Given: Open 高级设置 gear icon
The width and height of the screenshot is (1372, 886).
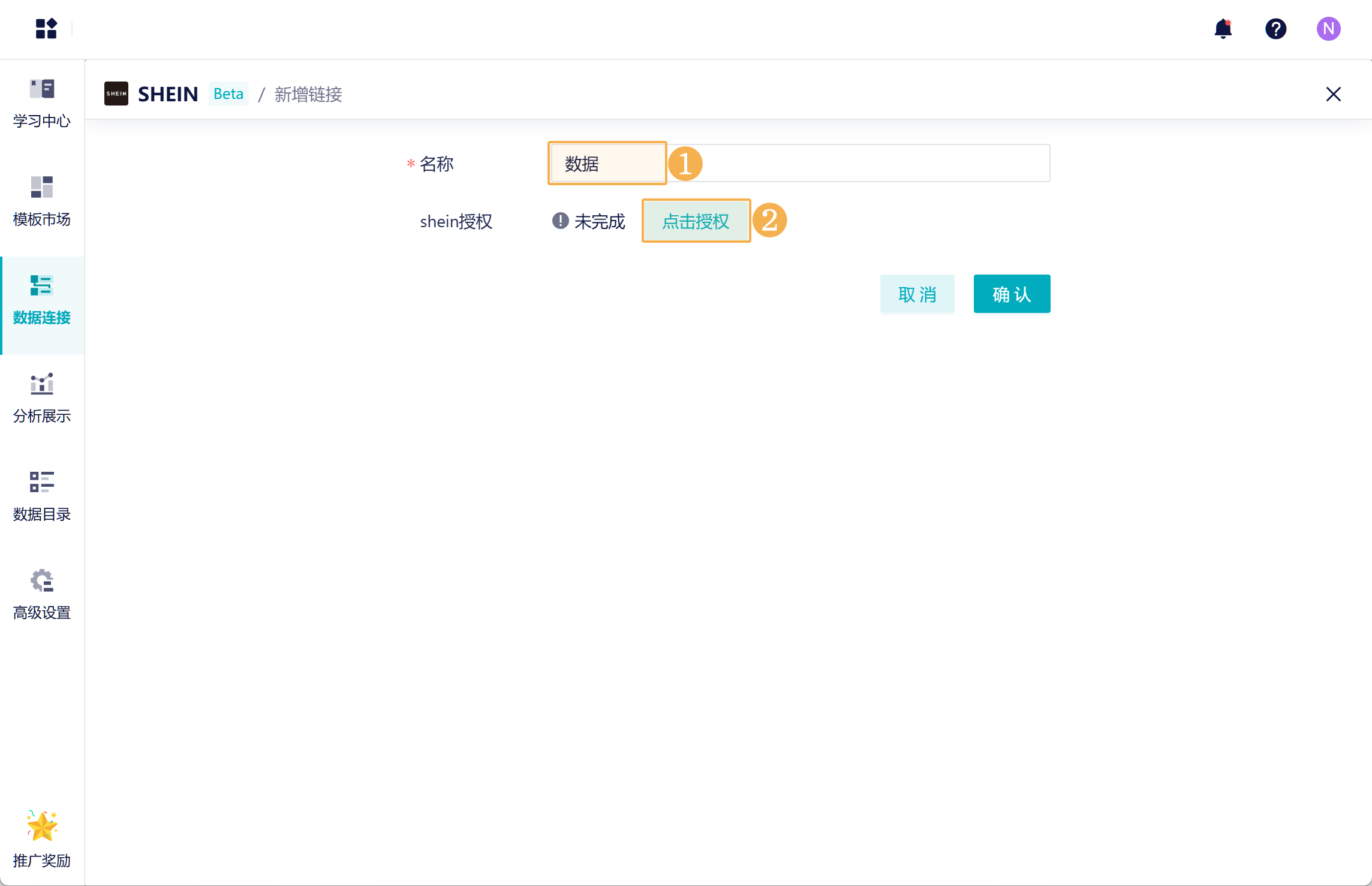Looking at the screenshot, I should [42, 595].
